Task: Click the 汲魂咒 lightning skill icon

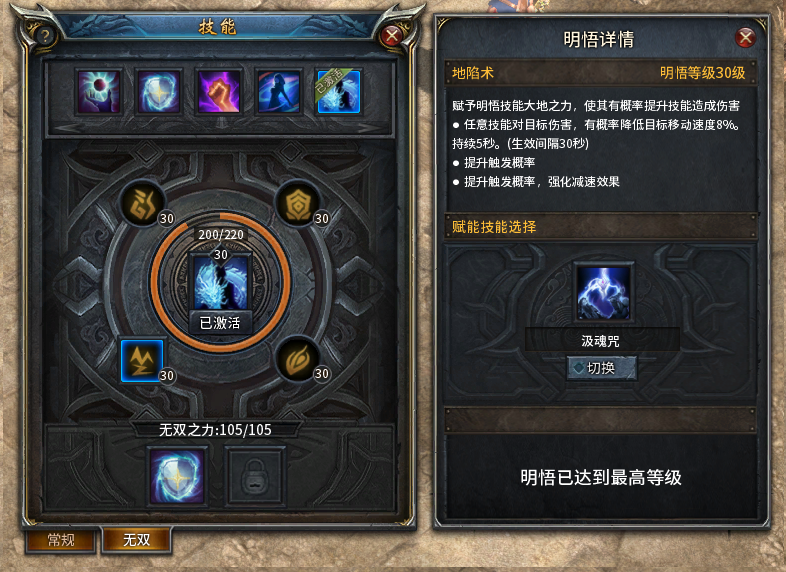Action: [603, 292]
